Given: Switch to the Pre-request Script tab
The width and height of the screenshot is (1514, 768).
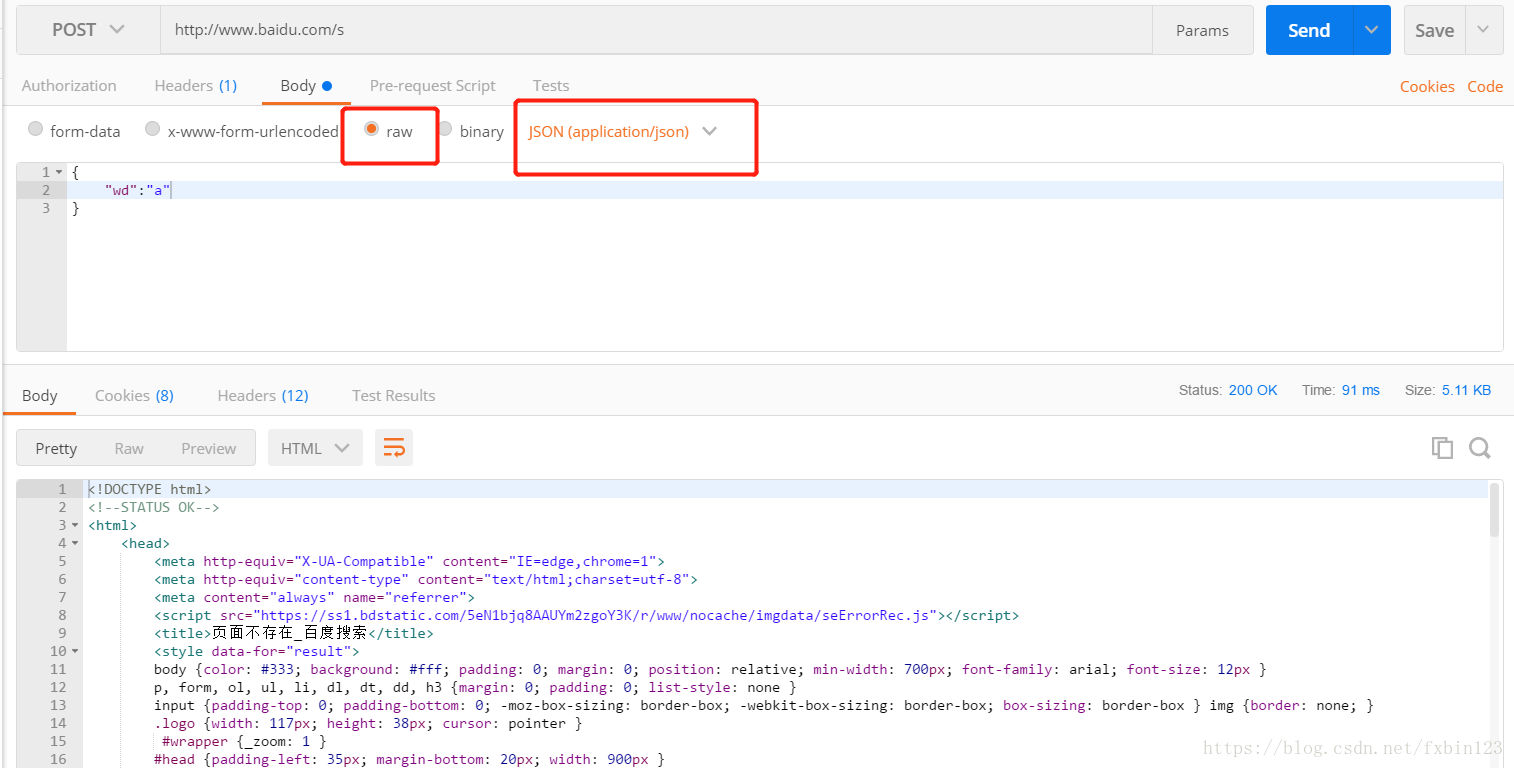Looking at the screenshot, I should click(x=432, y=86).
